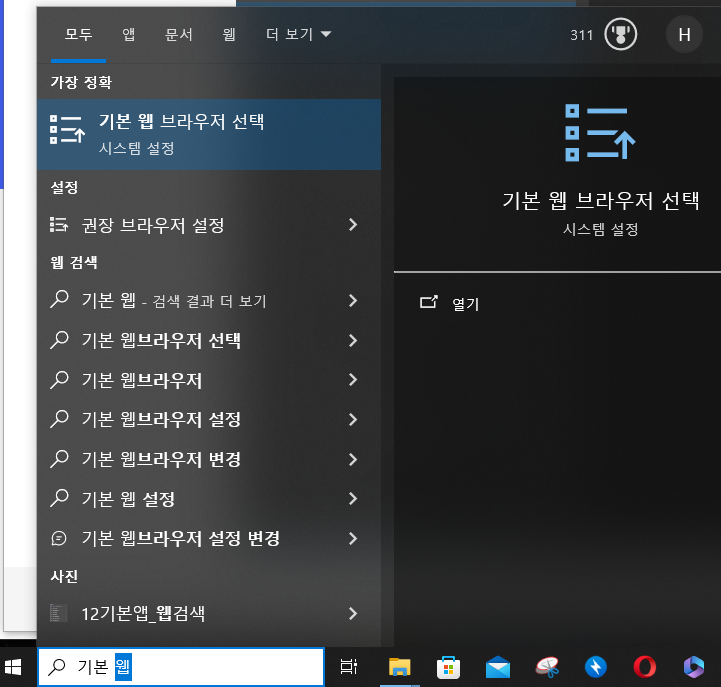Open the Windows Start button
The height and width of the screenshot is (687, 721).
13,667
